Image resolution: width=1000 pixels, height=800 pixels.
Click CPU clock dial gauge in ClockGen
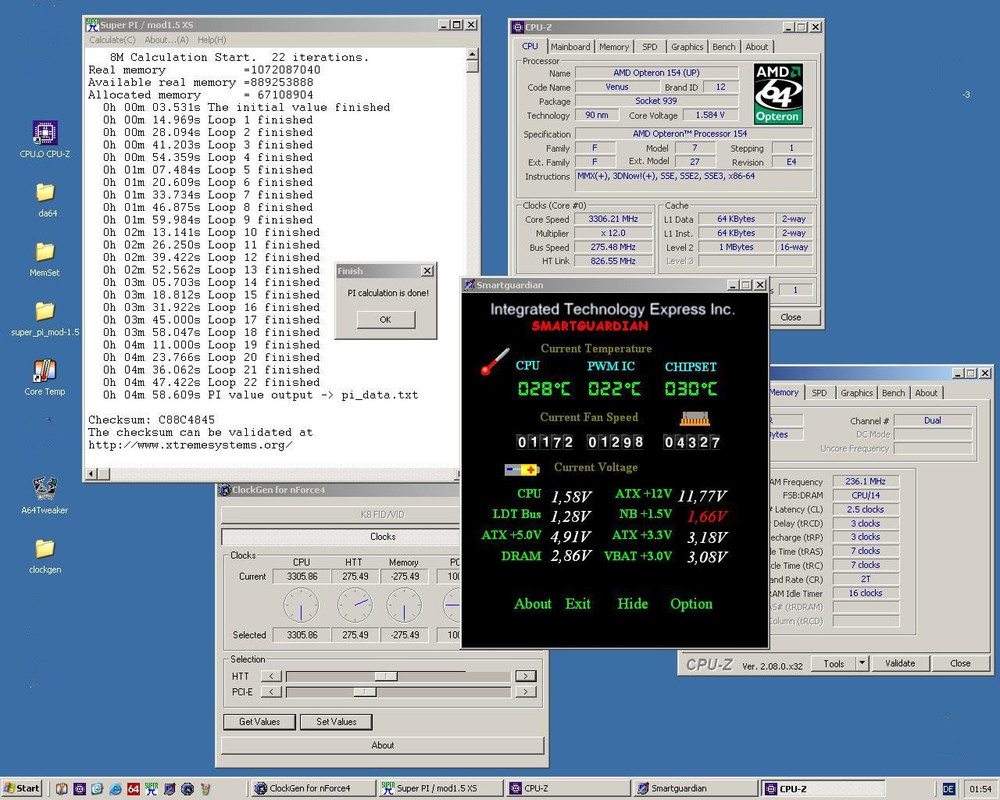click(x=301, y=605)
